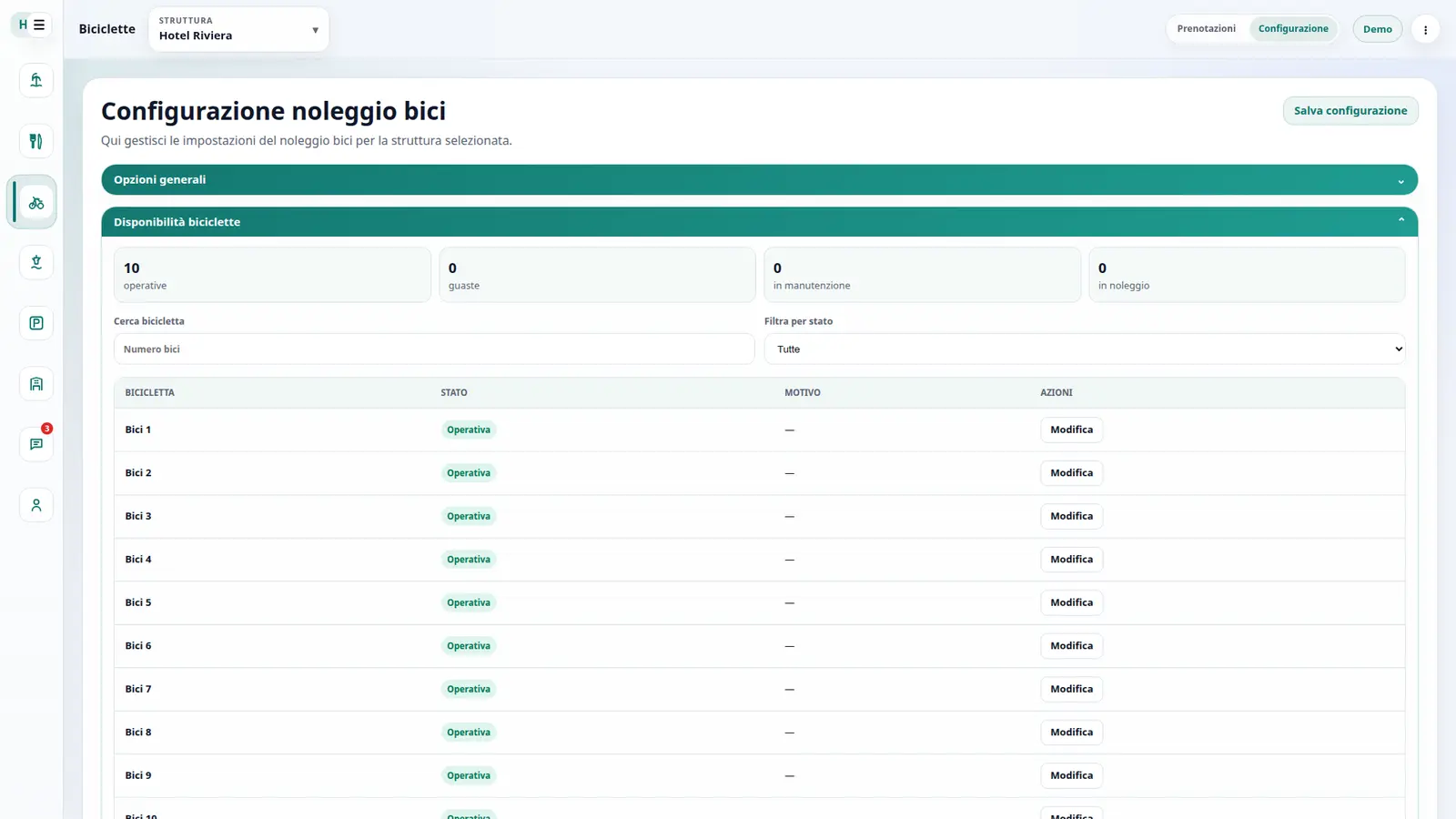Viewport: 1456px width, 819px height.
Task: Open the user profile sidebar icon
Action: click(36, 505)
